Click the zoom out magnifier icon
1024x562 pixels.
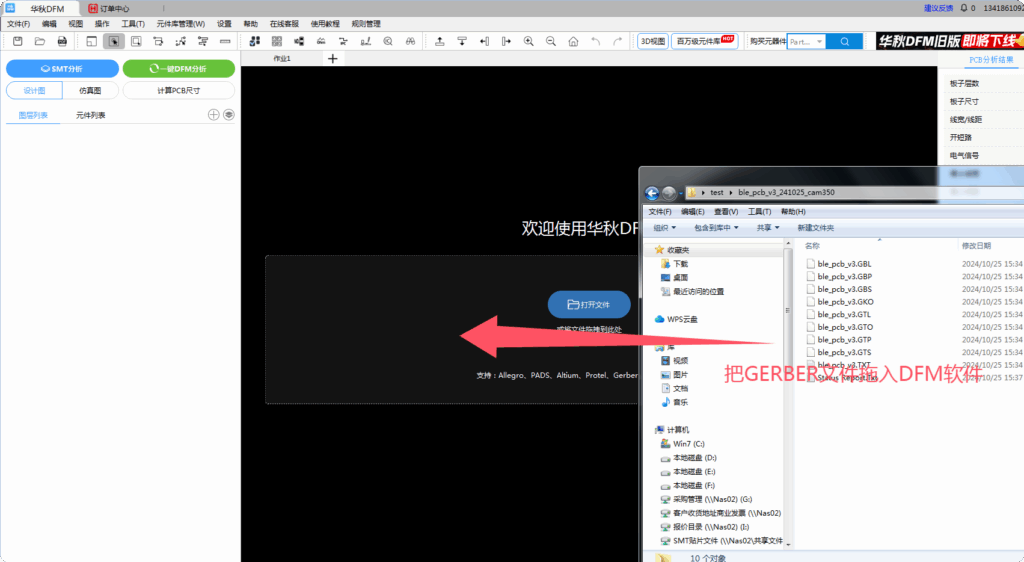click(550, 42)
